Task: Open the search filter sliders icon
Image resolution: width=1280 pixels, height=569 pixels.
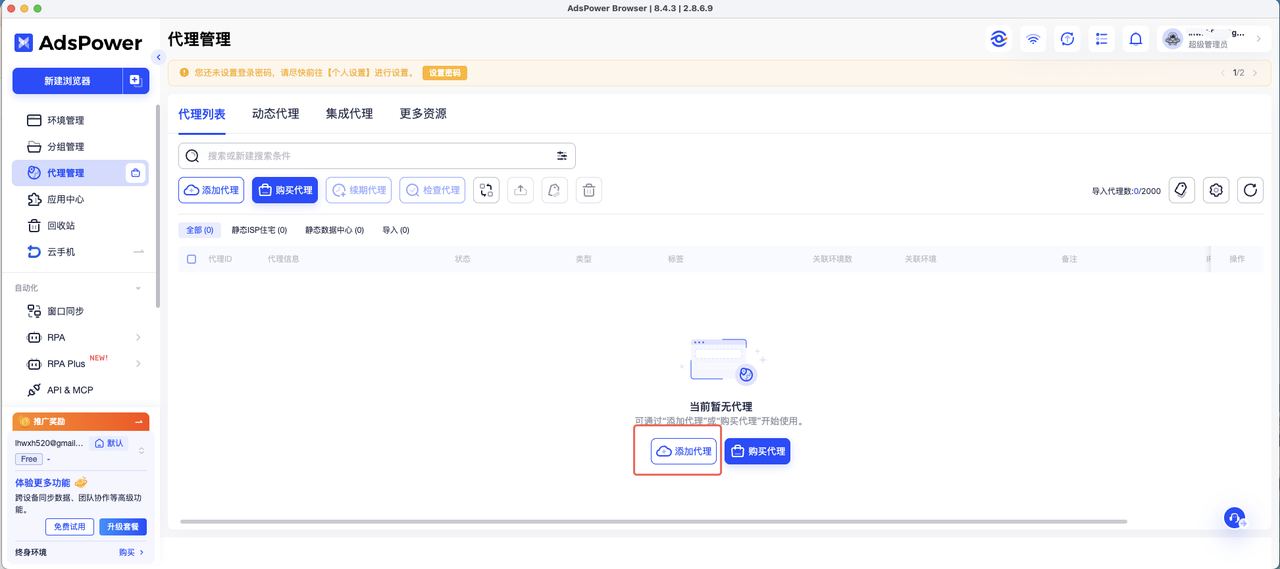Action: click(x=562, y=156)
